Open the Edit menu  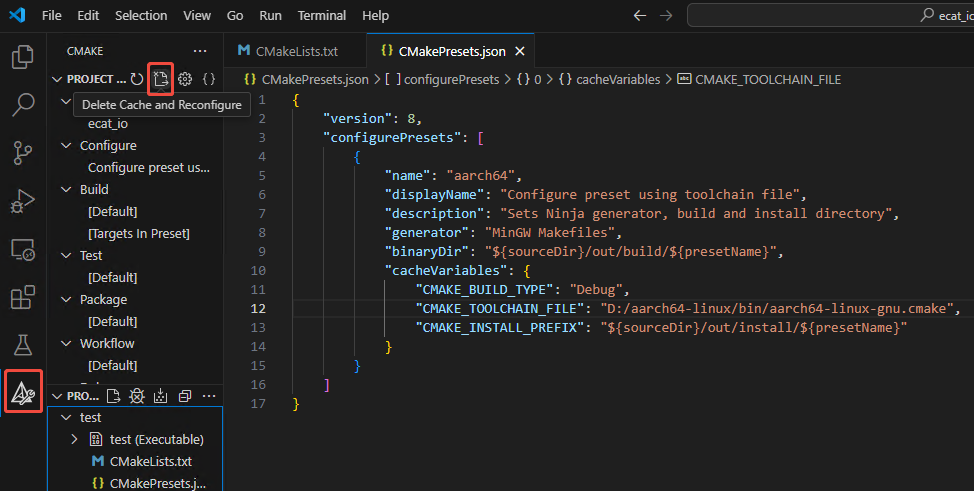click(88, 16)
